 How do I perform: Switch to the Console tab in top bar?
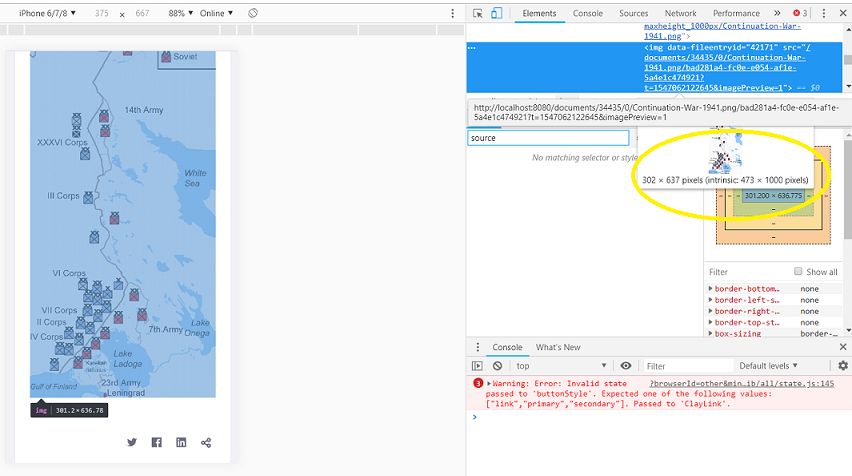pyautogui.click(x=587, y=13)
